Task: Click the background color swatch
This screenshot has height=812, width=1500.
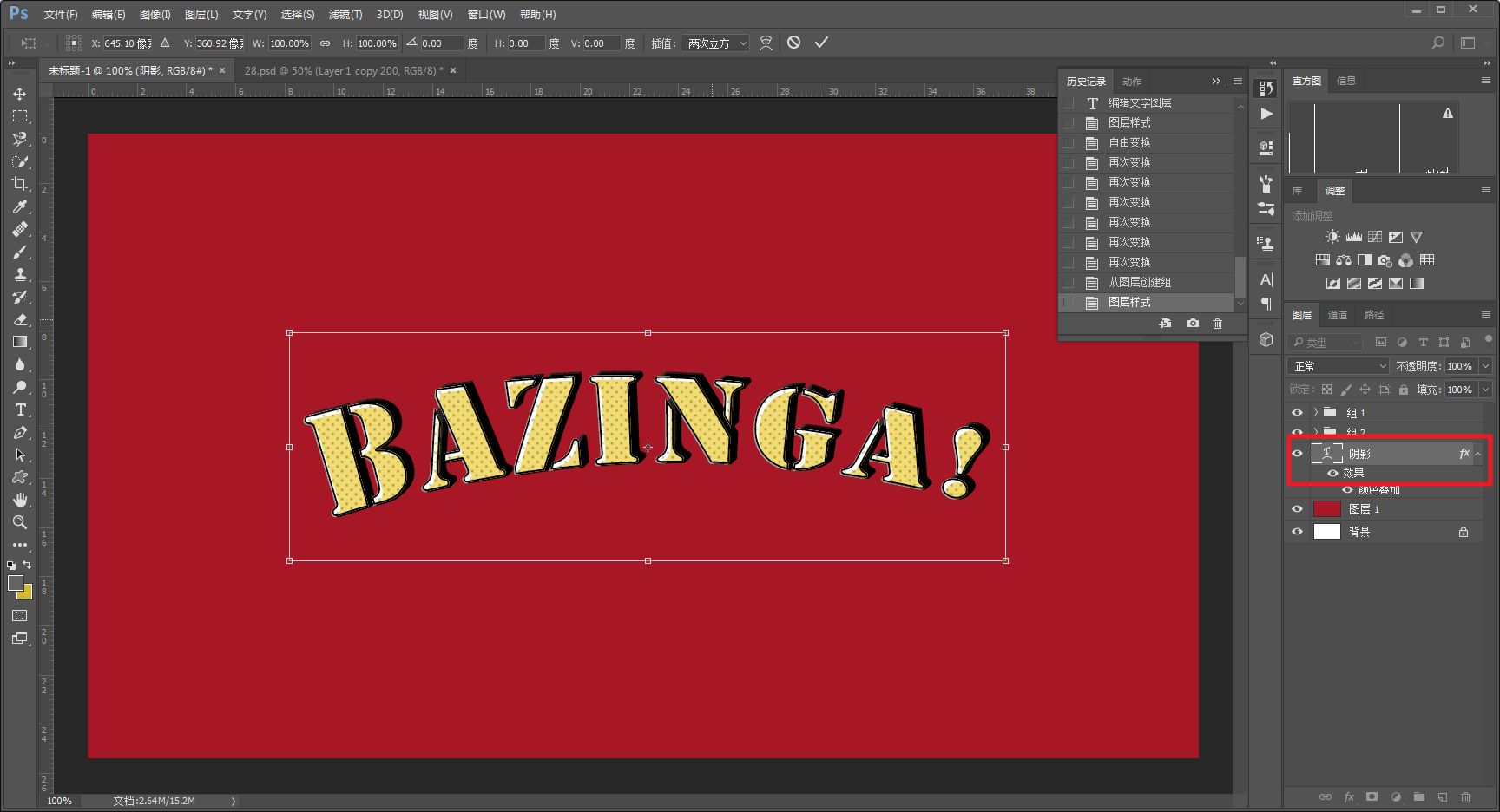Action: (26, 593)
